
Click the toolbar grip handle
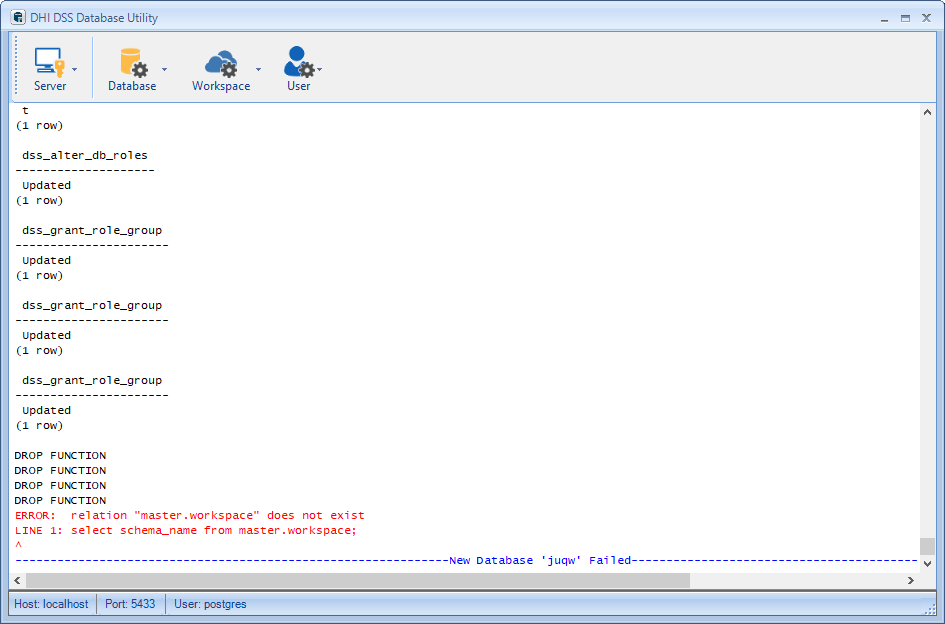[16, 66]
